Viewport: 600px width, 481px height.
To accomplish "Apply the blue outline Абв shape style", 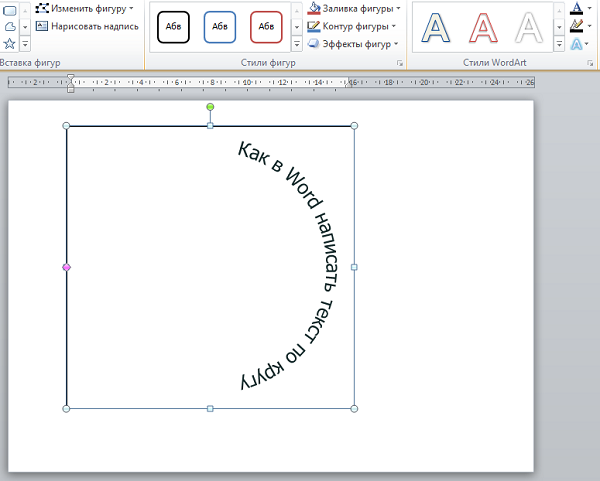I will coord(220,27).
